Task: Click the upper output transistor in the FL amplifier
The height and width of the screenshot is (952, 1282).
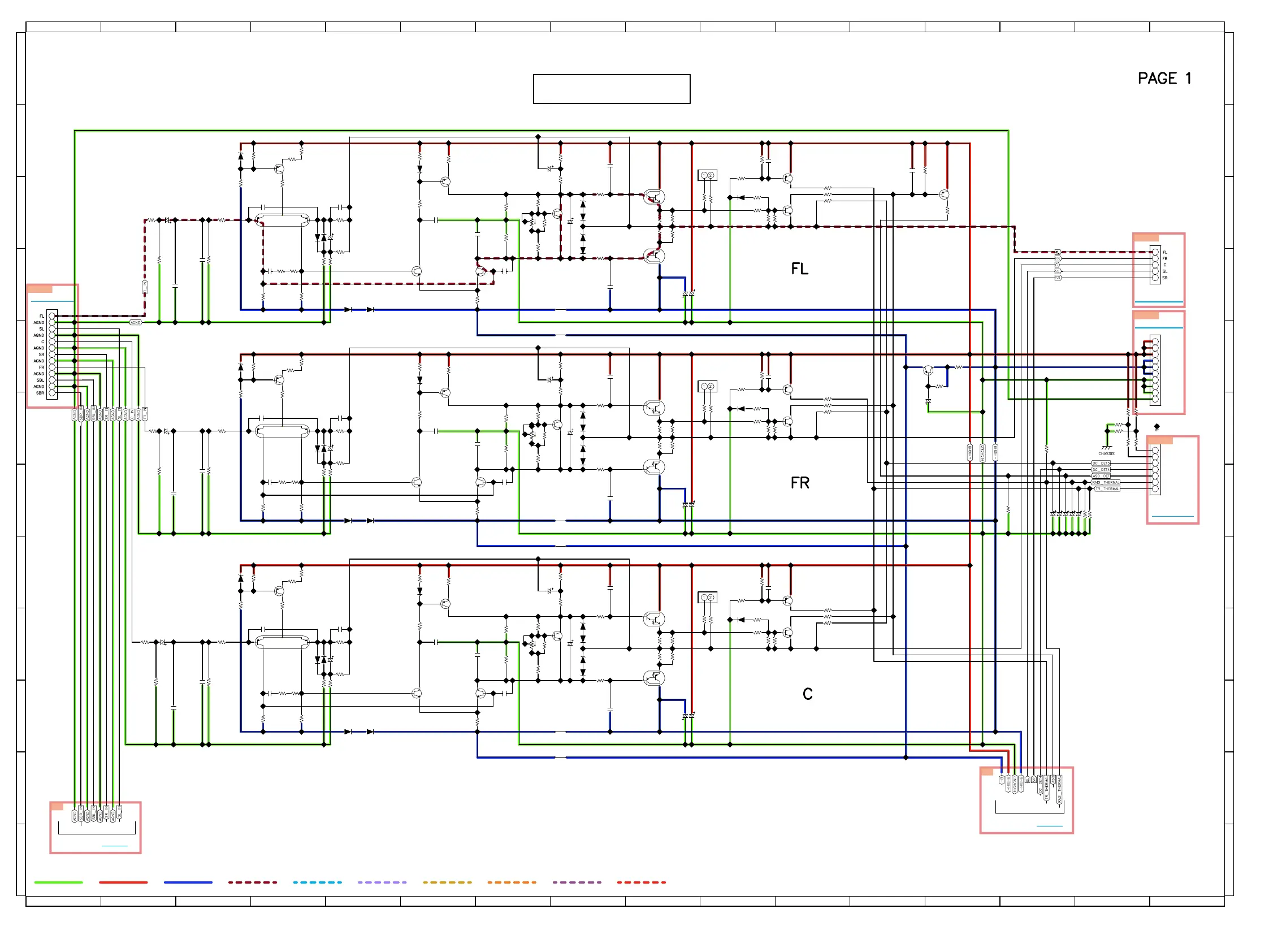Action: click(654, 197)
